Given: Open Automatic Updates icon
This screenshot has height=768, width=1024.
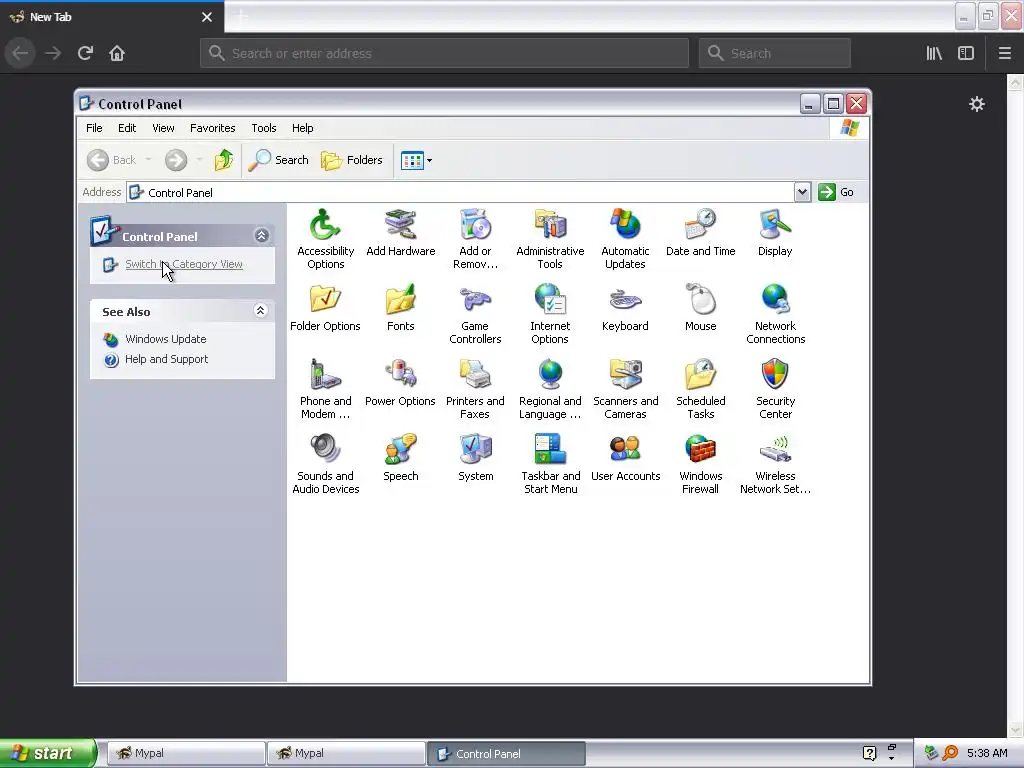Looking at the screenshot, I should point(625,239).
